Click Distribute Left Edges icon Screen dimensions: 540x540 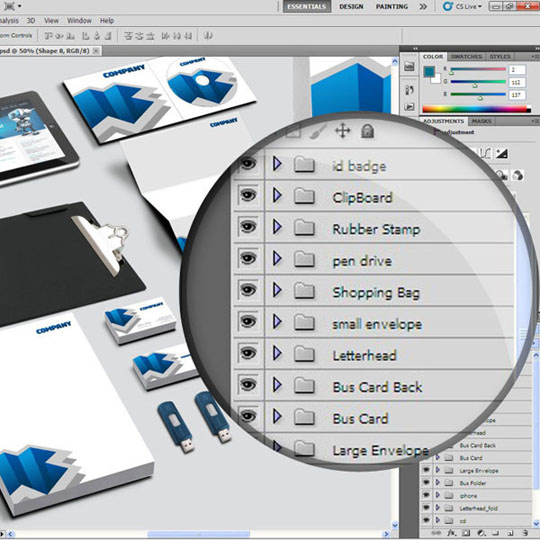pos(165,36)
